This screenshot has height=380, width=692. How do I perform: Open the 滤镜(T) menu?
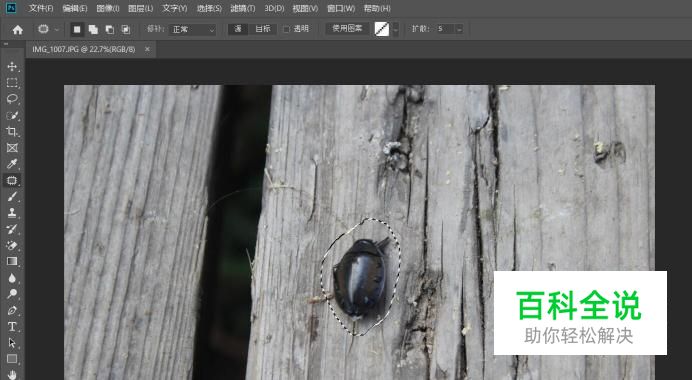243,8
